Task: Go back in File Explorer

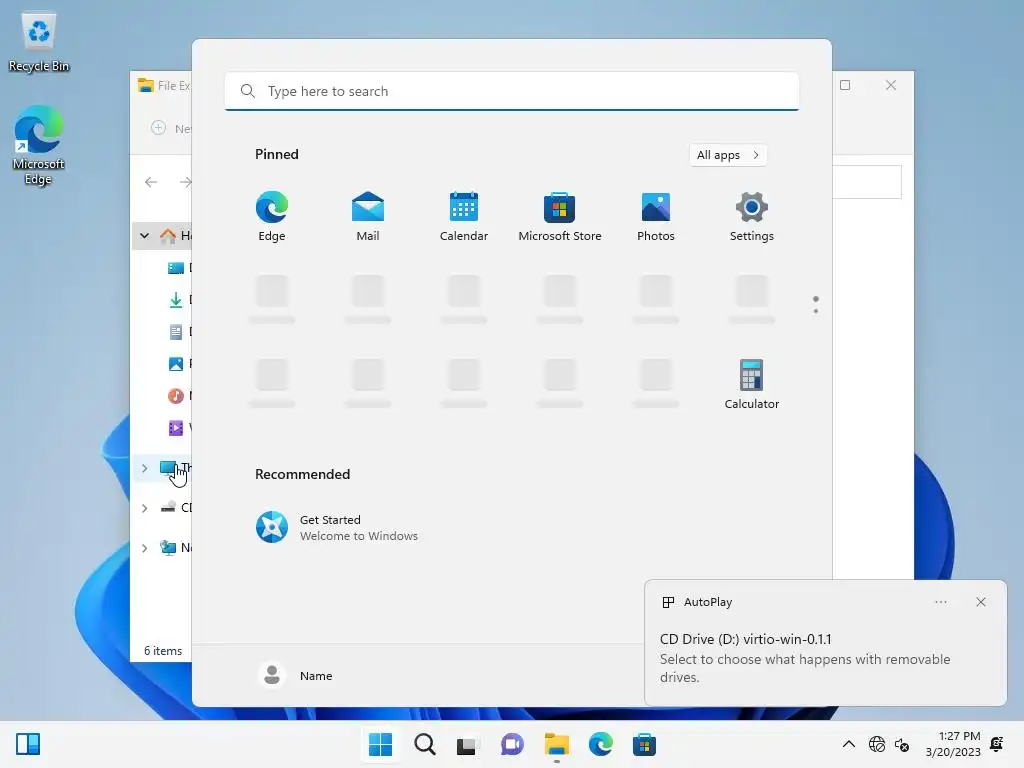Action: click(x=151, y=182)
